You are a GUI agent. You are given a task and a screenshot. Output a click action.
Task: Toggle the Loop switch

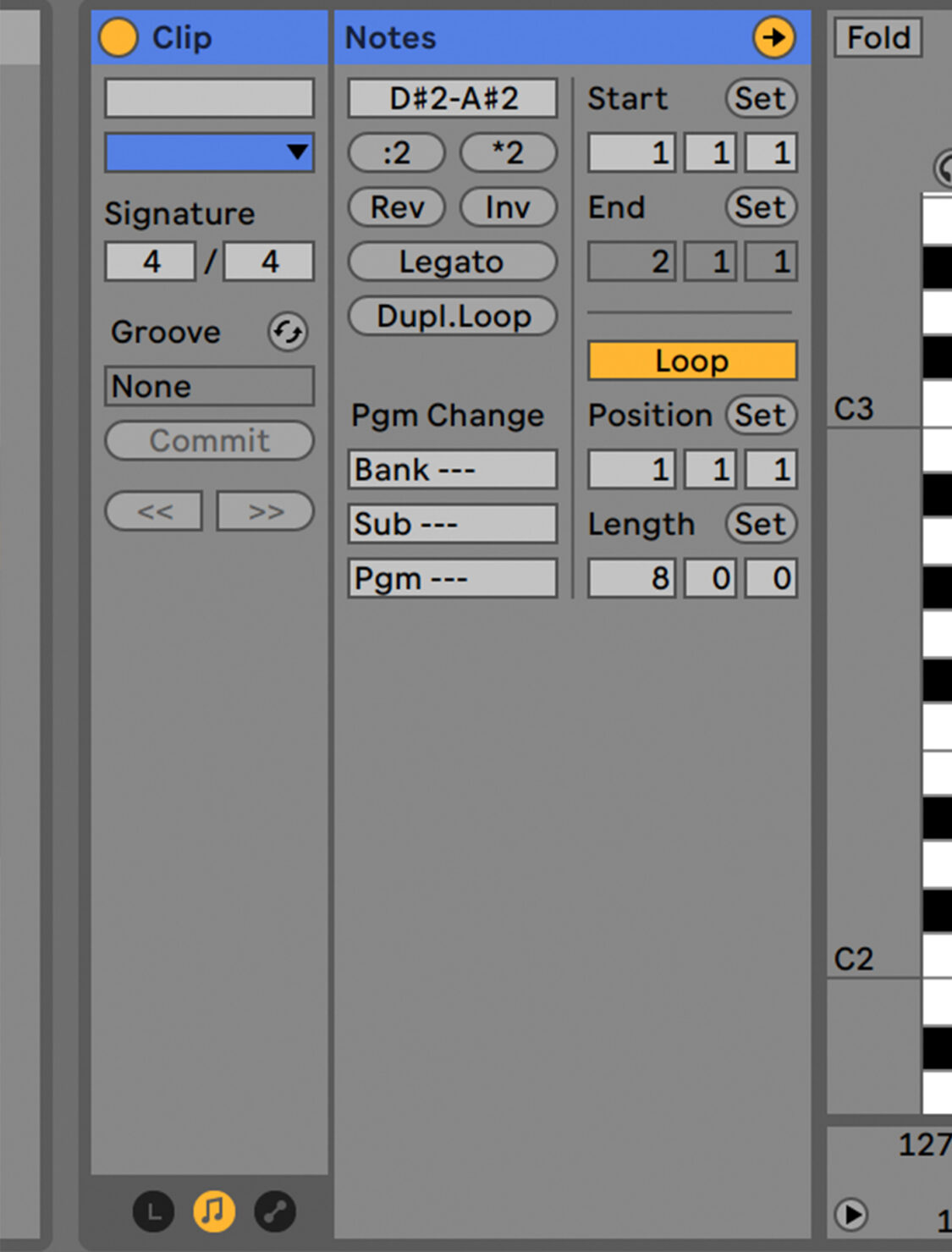click(x=691, y=361)
